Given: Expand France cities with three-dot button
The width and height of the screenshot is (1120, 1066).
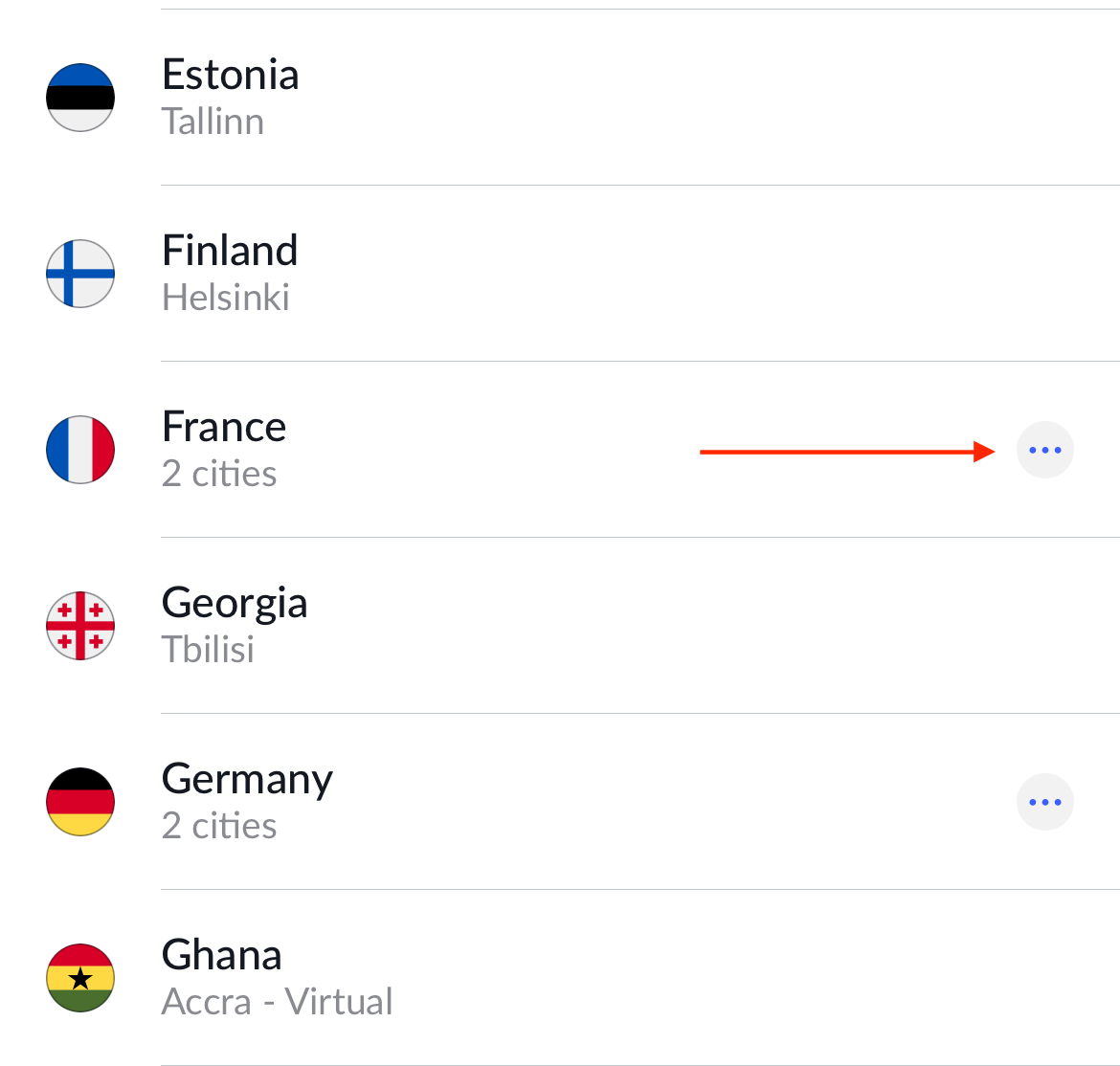Looking at the screenshot, I should 1045,450.
